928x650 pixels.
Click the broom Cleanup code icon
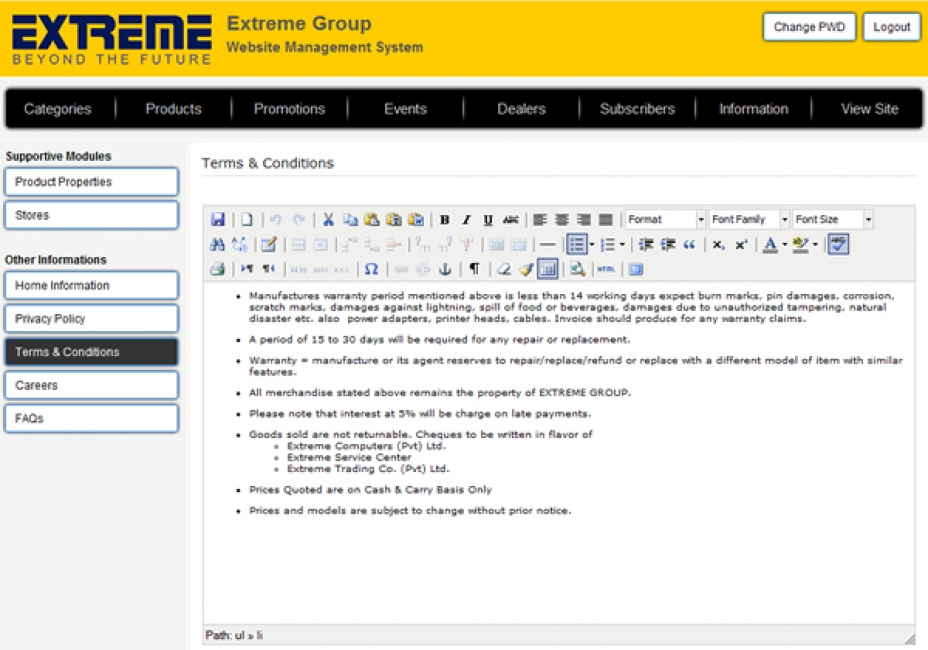[526, 269]
